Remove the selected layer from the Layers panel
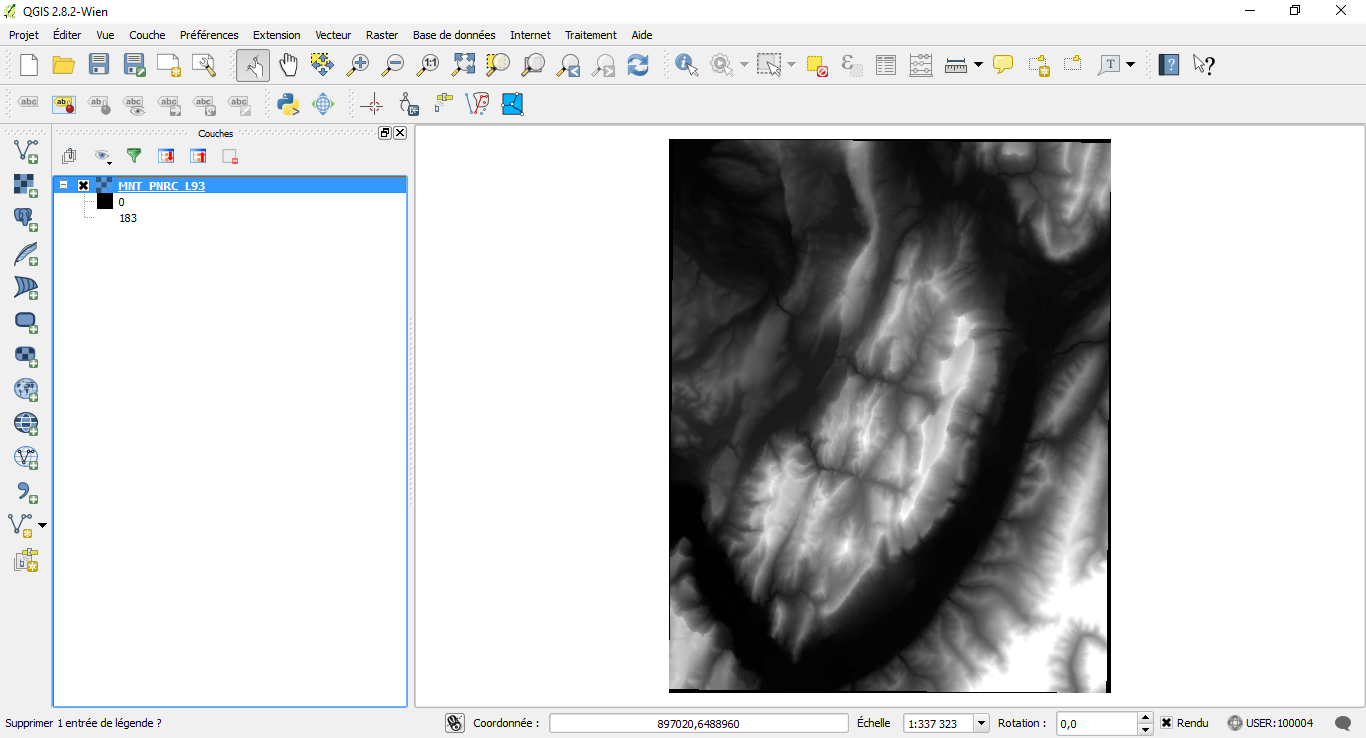 coord(229,156)
